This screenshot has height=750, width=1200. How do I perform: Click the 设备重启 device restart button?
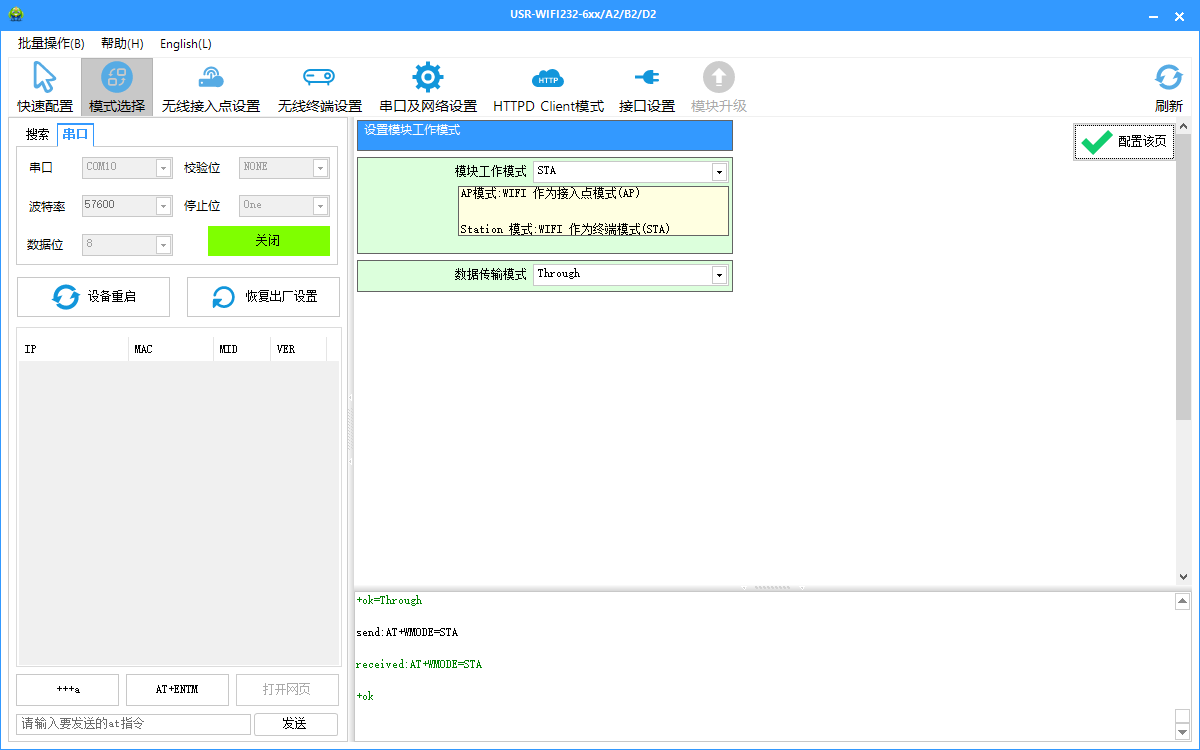93,297
